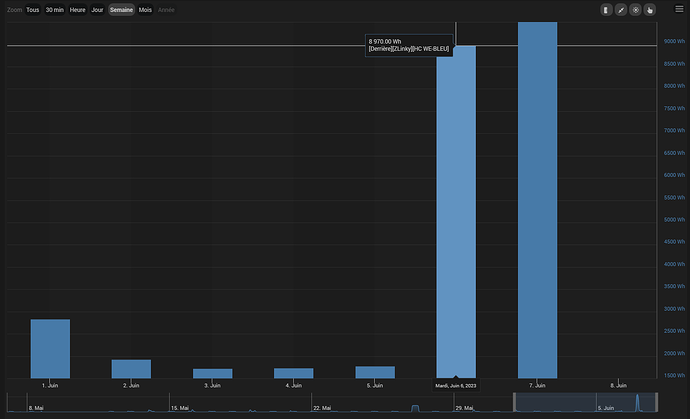Image resolution: width=690 pixels, height=419 pixels.
Task: Set zoom range to Heure
Action: pyautogui.click(x=77, y=10)
